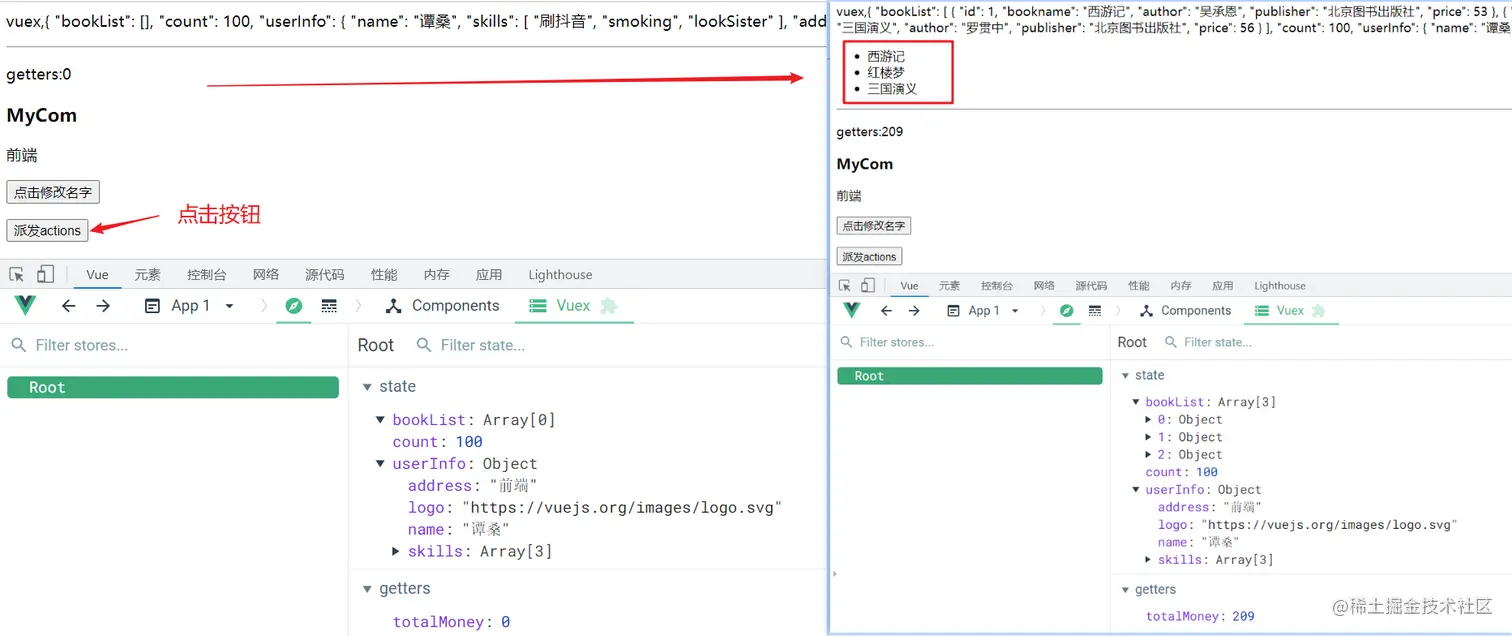Switch to 源代码 tab in left devtools
The width and height of the screenshot is (1512, 636).
point(325,275)
